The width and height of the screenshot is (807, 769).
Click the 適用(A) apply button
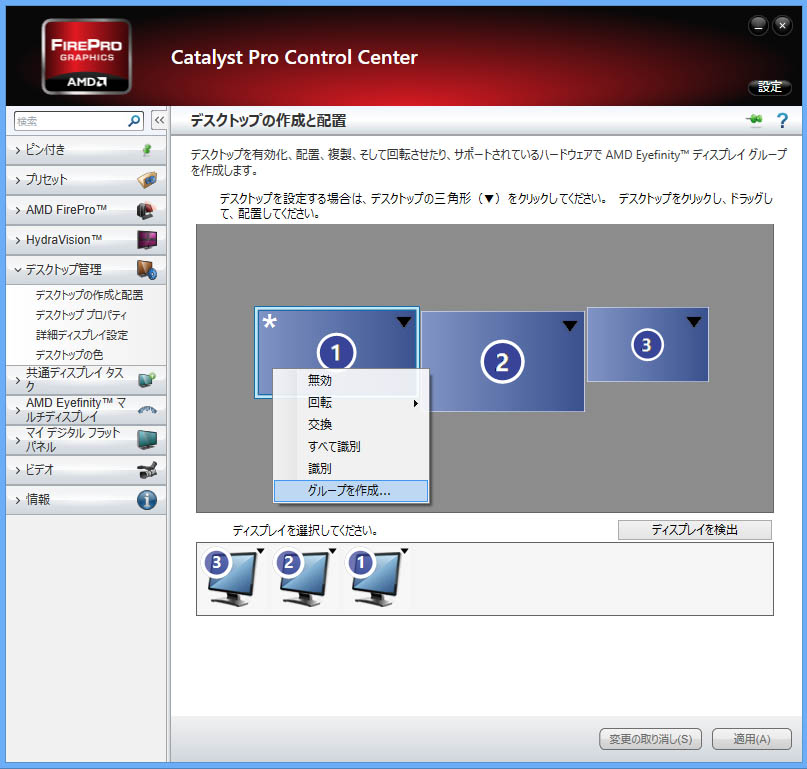click(x=751, y=739)
